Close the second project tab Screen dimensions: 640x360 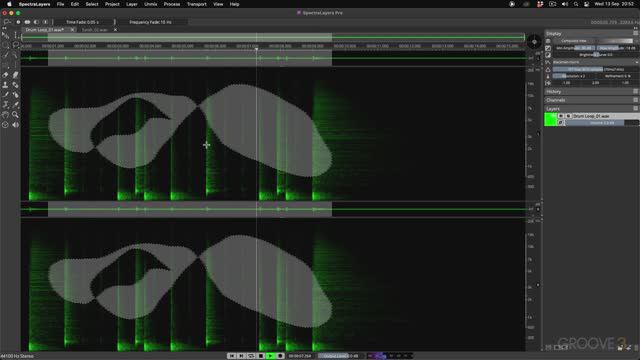pyautogui.click(x=115, y=30)
